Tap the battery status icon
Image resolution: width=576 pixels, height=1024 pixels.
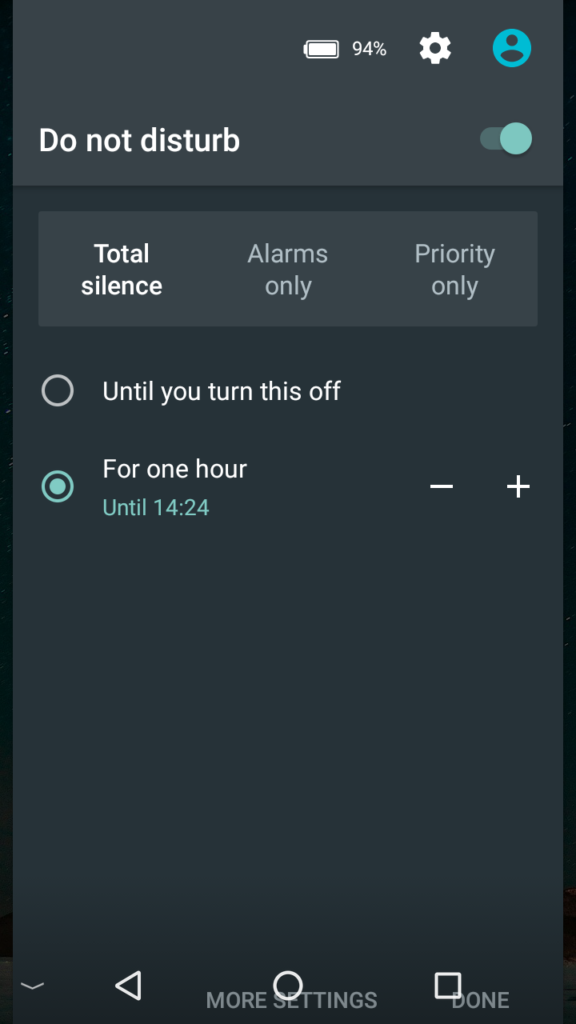point(321,49)
